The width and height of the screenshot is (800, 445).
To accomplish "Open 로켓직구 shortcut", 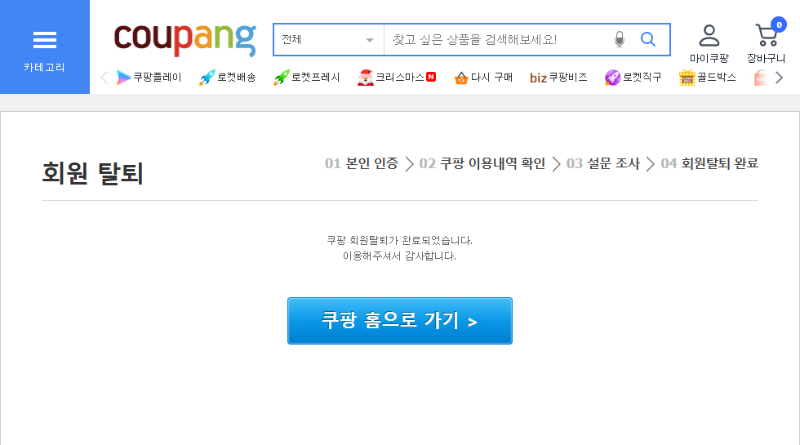I will 633,78.
